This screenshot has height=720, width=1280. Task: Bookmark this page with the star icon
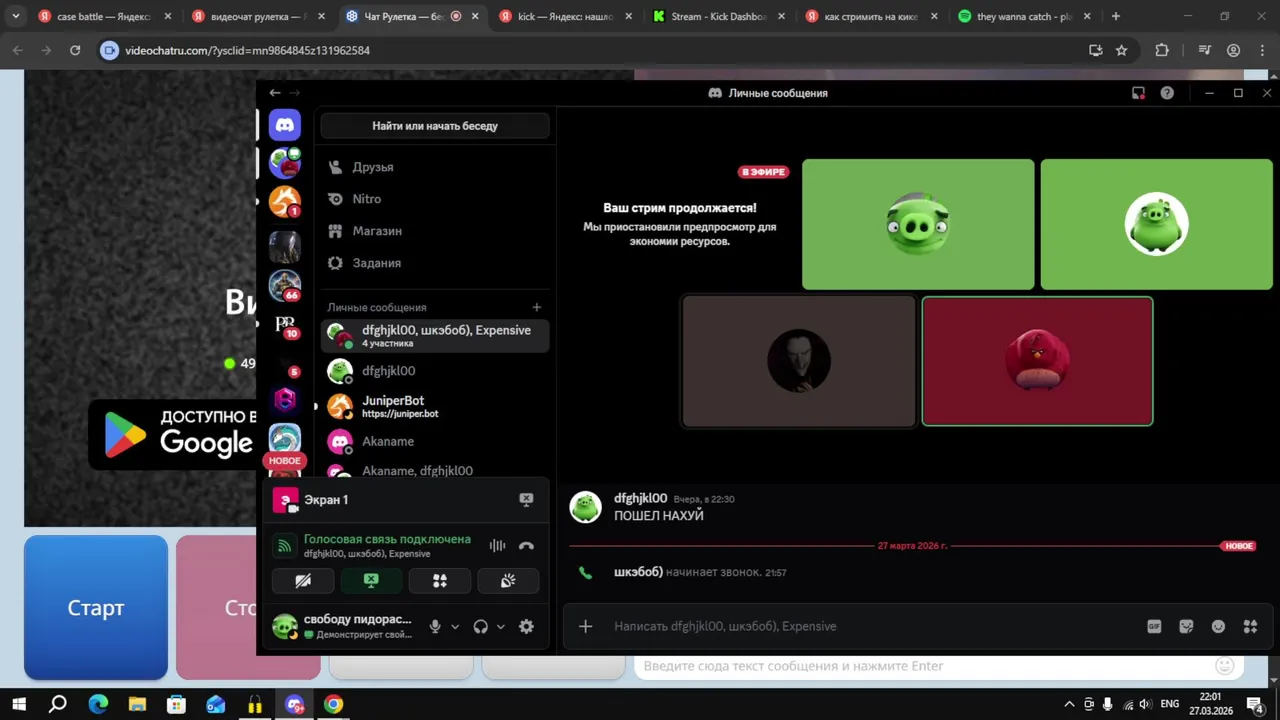[x=1122, y=50]
